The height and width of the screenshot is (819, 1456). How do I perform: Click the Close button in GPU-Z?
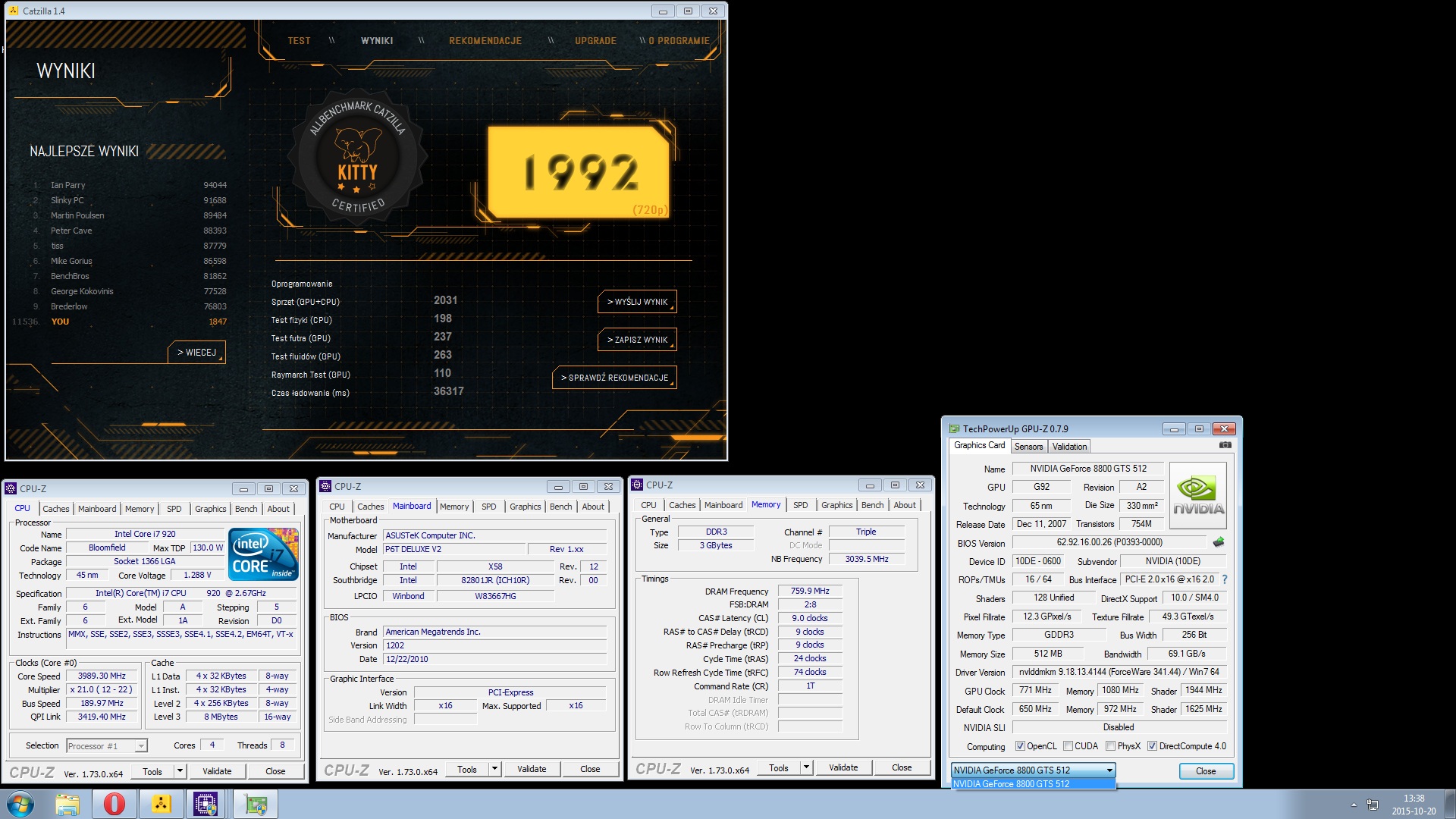pos(1206,771)
